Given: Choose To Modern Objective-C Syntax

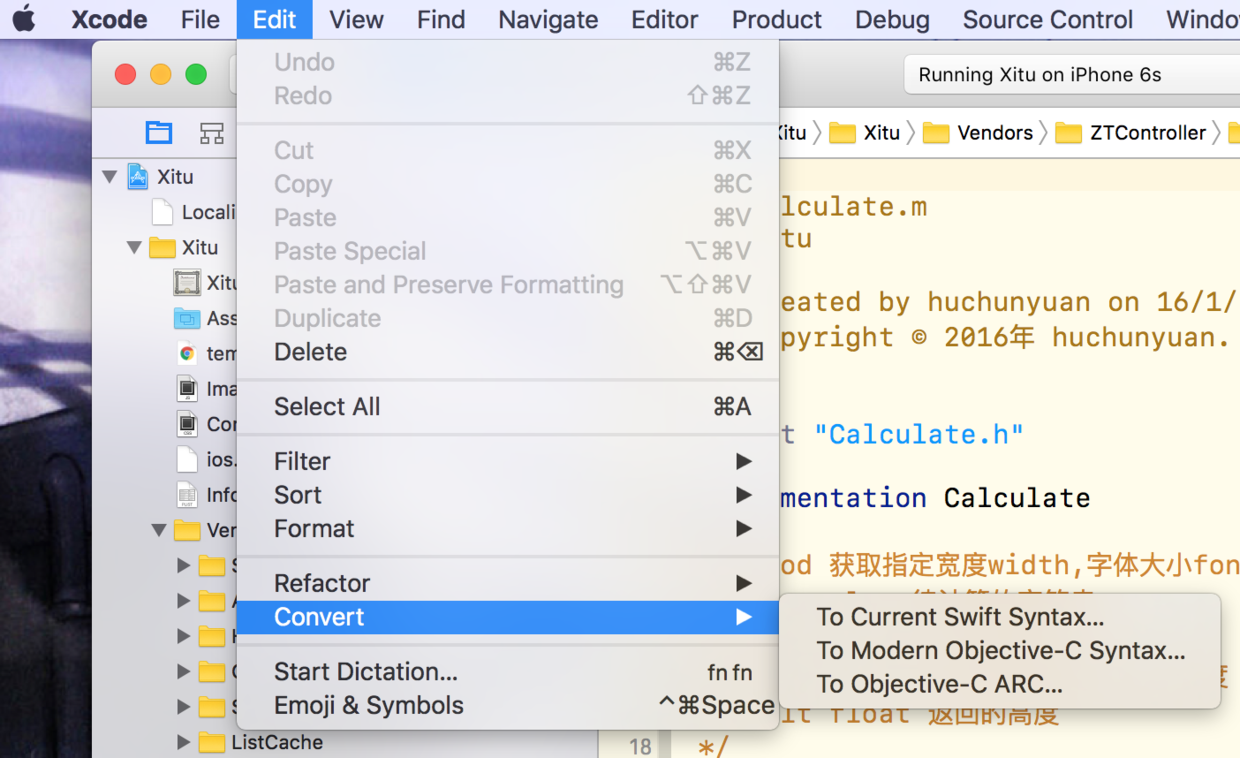Looking at the screenshot, I should [1000, 651].
